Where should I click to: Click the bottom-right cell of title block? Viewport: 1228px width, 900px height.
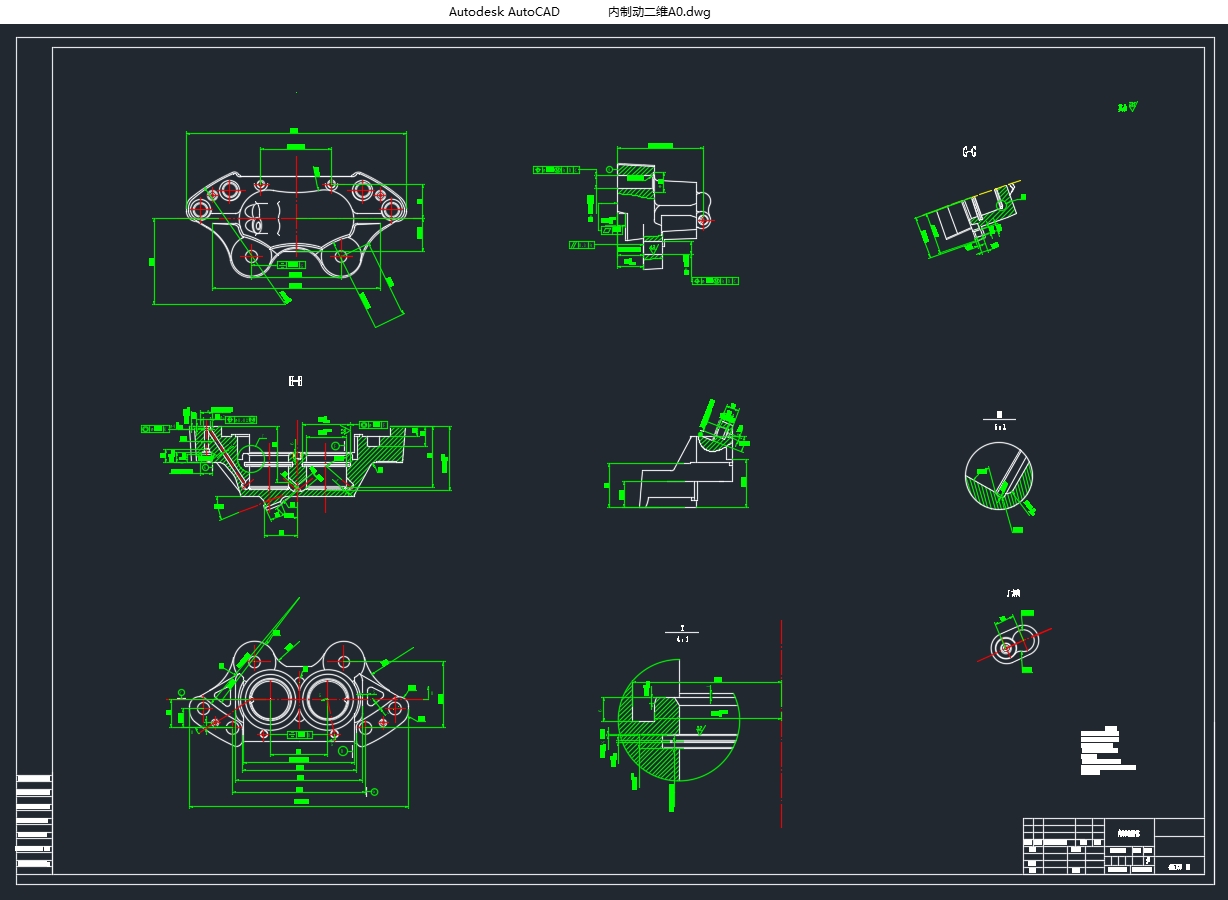[1179, 866]
